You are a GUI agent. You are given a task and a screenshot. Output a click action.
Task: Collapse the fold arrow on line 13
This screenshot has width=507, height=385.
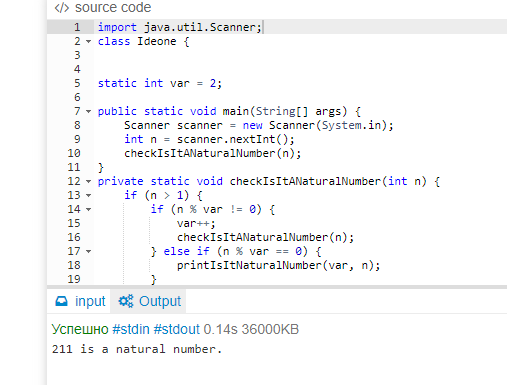[x=88, y=195]
